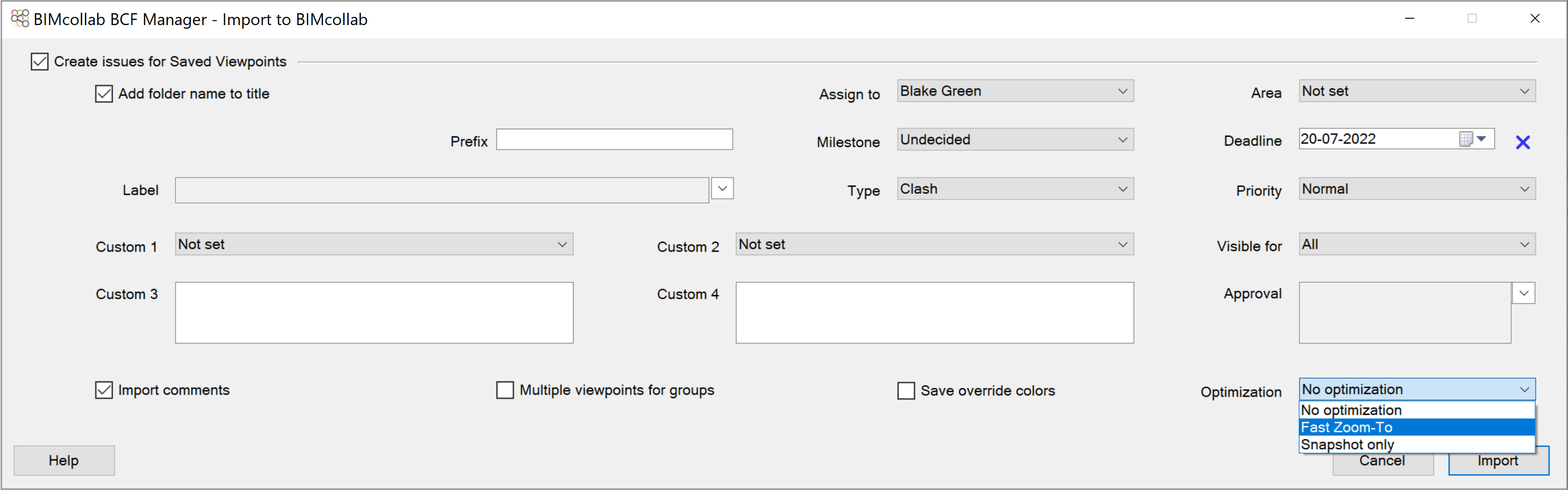Open the Priority dropdown set to Normal
The height and width of the screenshot is (490, 1568).
pyautogui.click(x=1416, y=189)
